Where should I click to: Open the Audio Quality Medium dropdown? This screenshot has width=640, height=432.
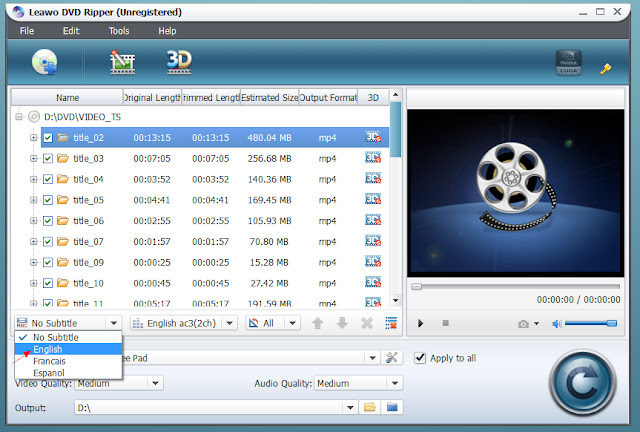pyautogui.click(x=394, y=383)
